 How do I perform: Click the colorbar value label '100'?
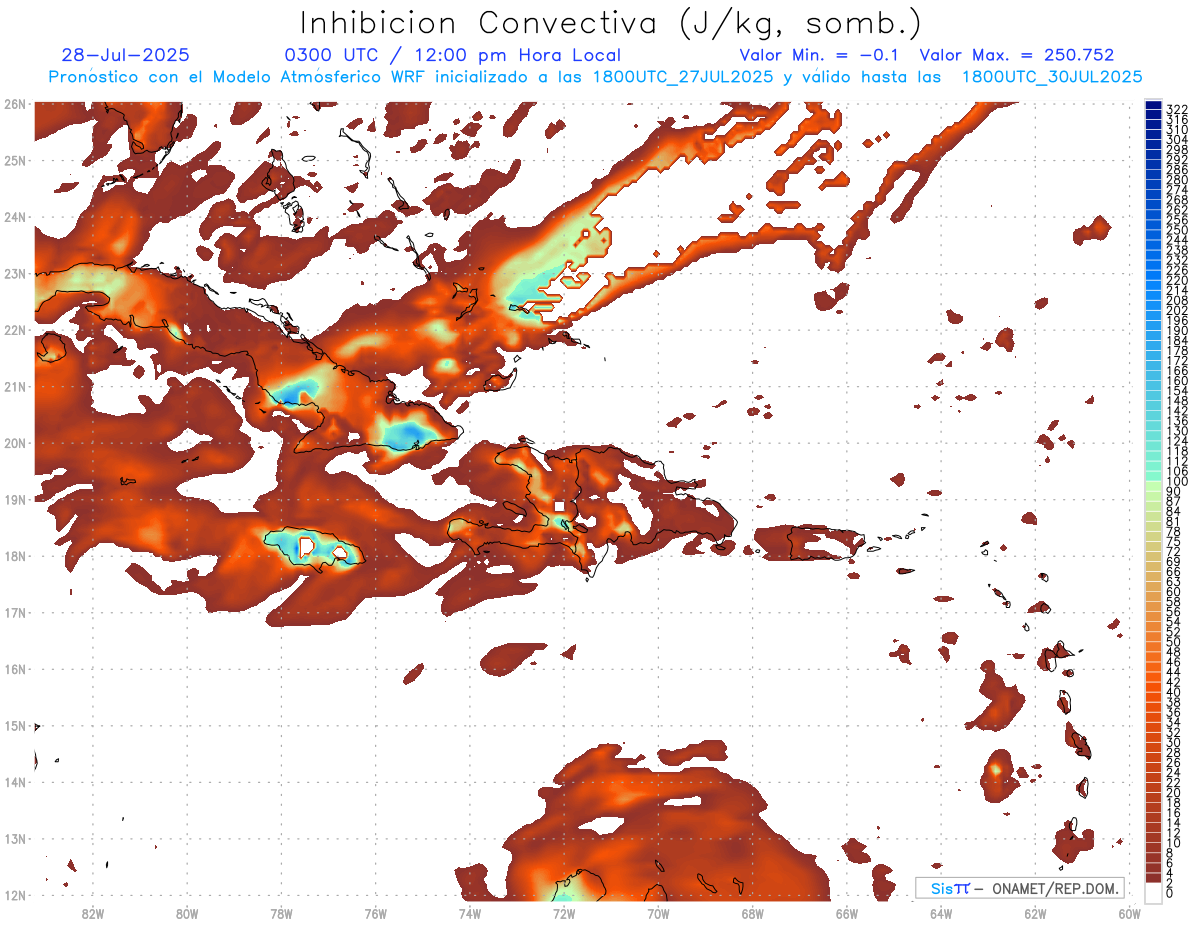[x=1177, y=482]
